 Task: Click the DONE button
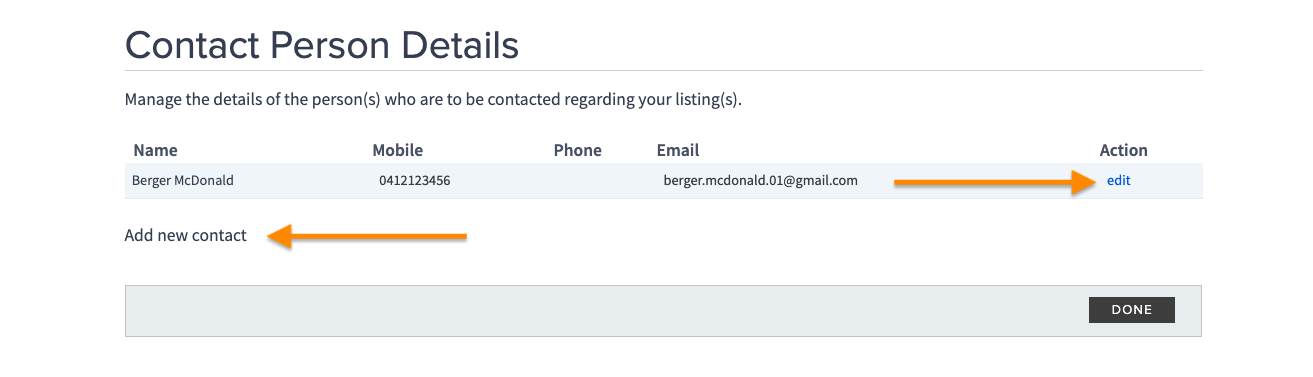1131,310
